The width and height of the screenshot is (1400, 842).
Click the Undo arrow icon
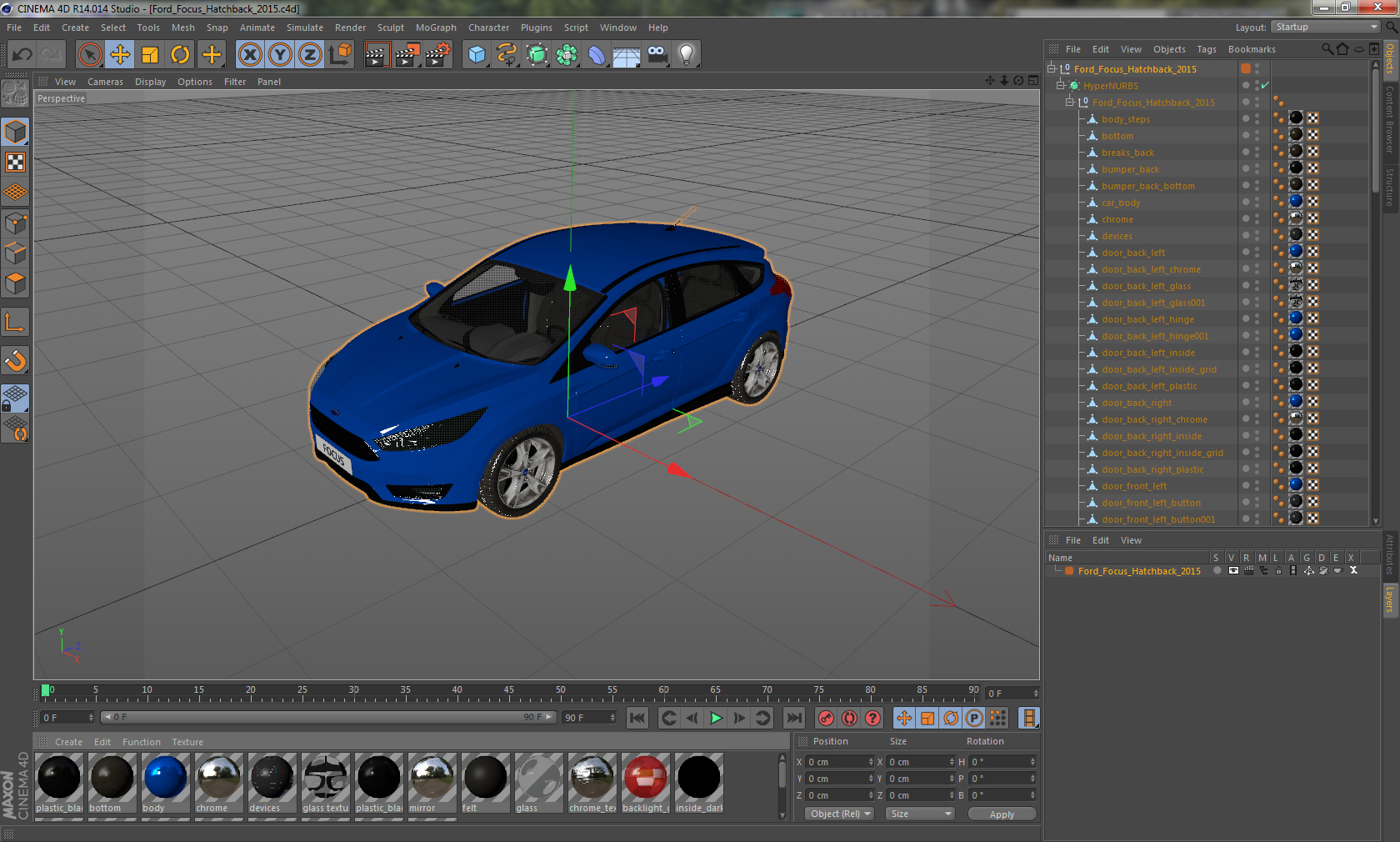point(22,55)
